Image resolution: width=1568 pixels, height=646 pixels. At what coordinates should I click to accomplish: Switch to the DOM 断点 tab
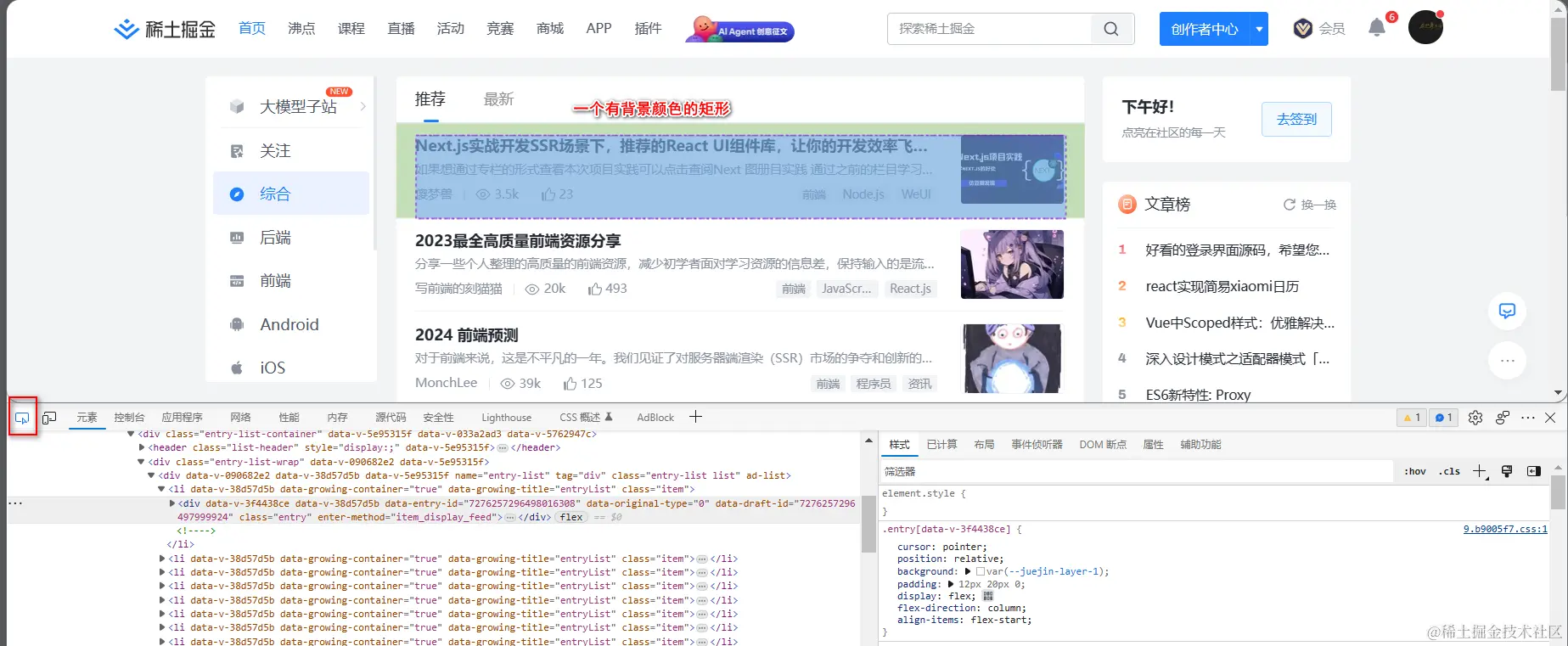[x=1103, y=445]
